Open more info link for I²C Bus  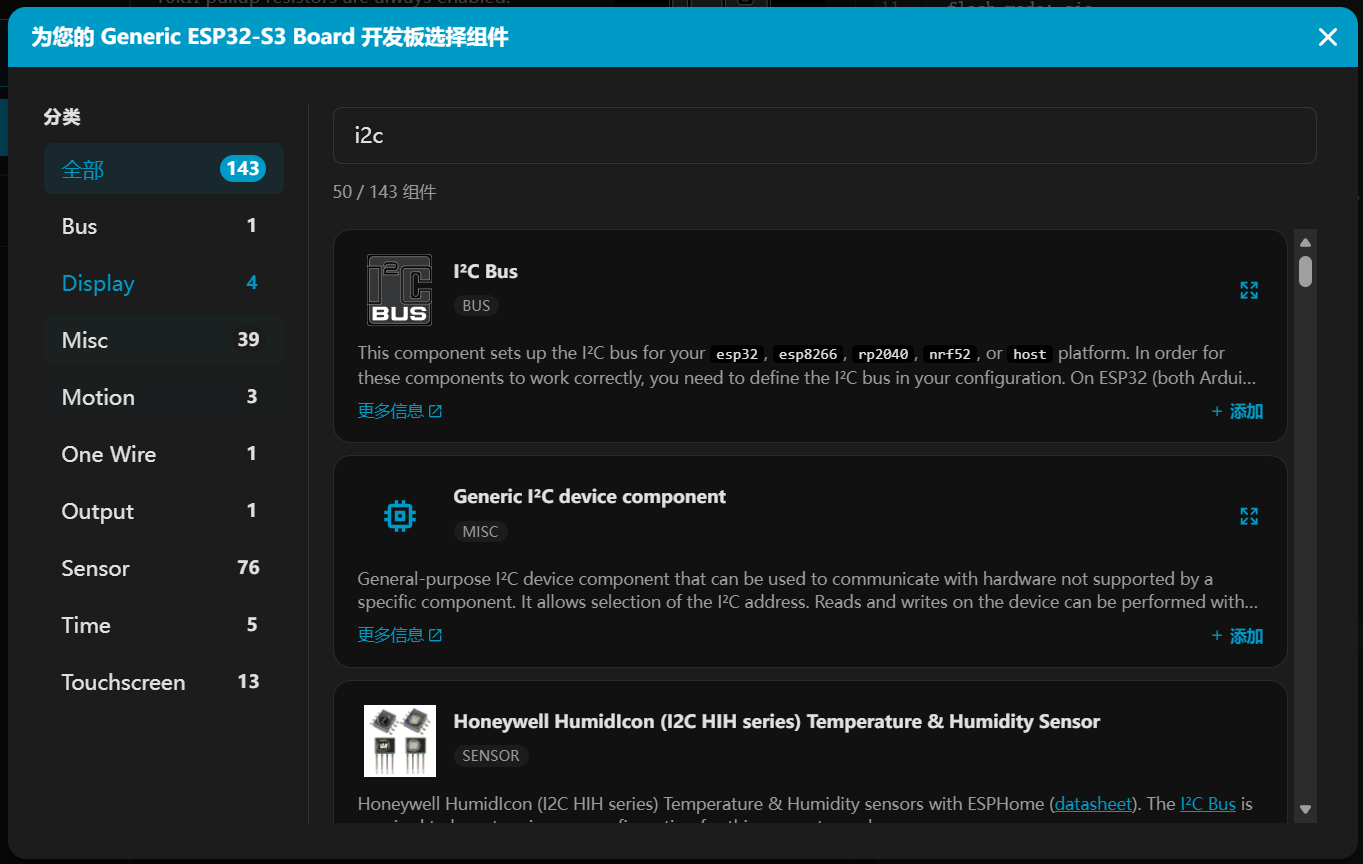point(400,411)
